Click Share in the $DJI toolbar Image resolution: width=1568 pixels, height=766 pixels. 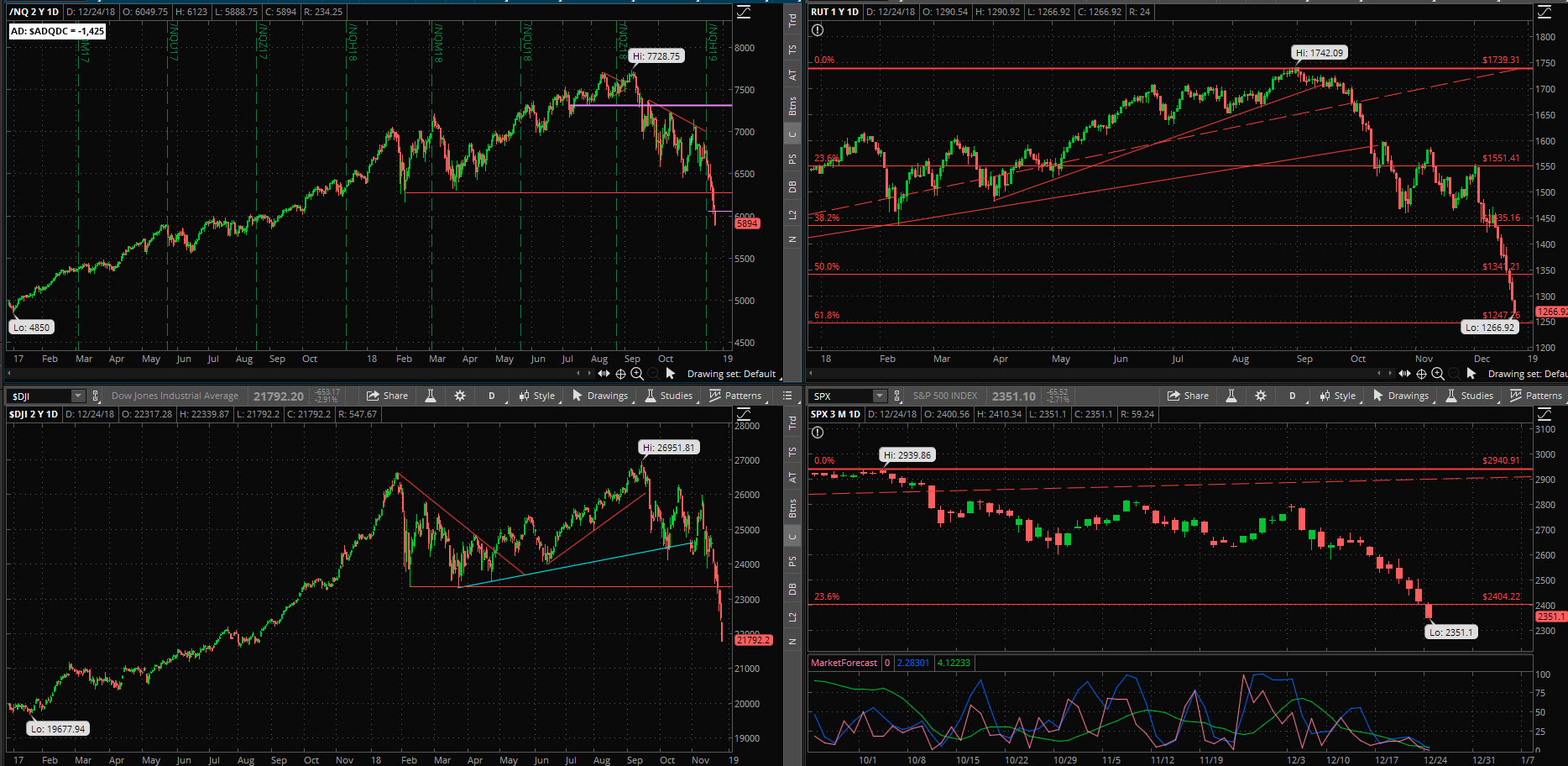[x=388, y=396]
